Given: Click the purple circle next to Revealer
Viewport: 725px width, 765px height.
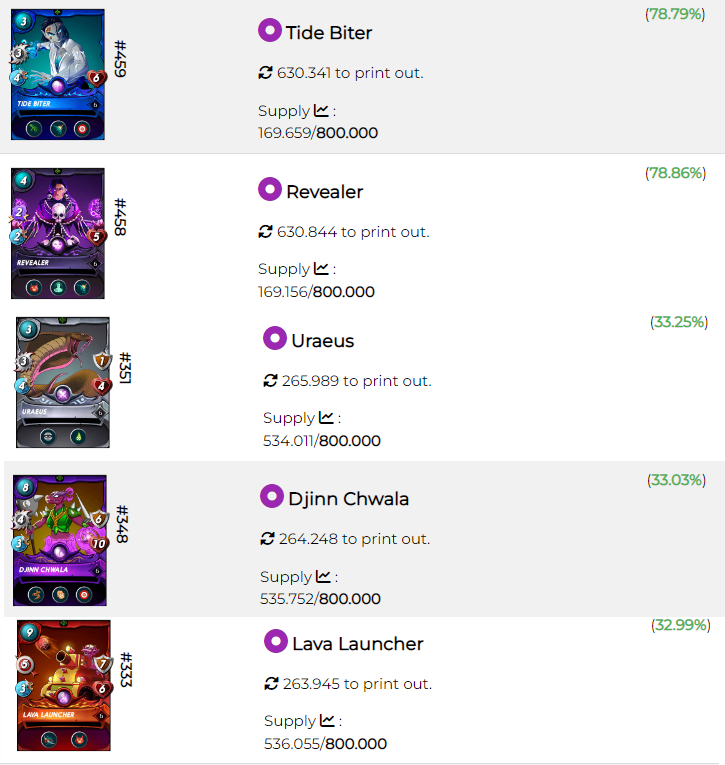Looking at the screenshot, I should click(270, 189).
